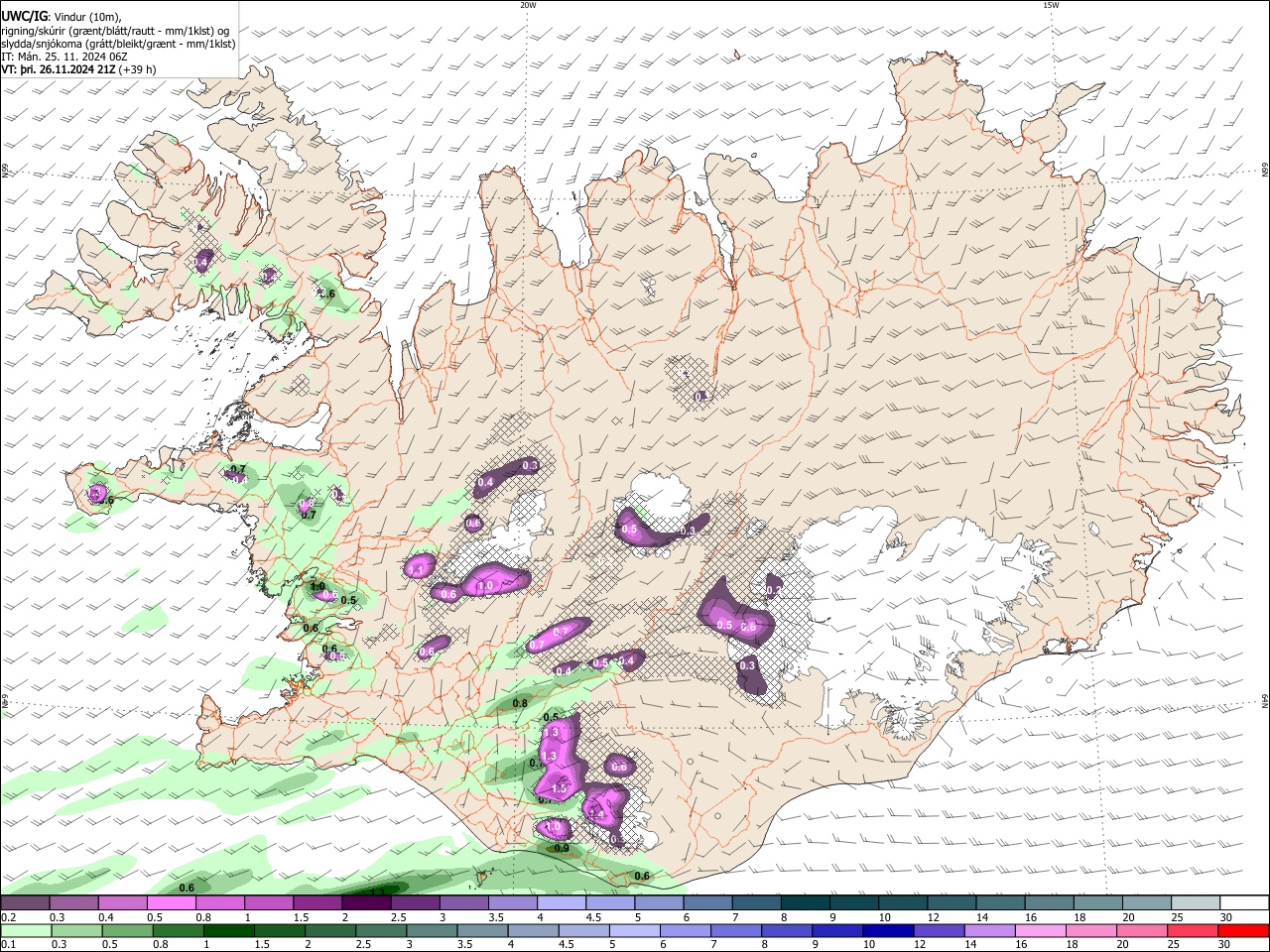Click the darkest green 1–1.5 swatch in the lower legend bar
This screenshot has height=952, width=1270.
(x=227, y=930)
